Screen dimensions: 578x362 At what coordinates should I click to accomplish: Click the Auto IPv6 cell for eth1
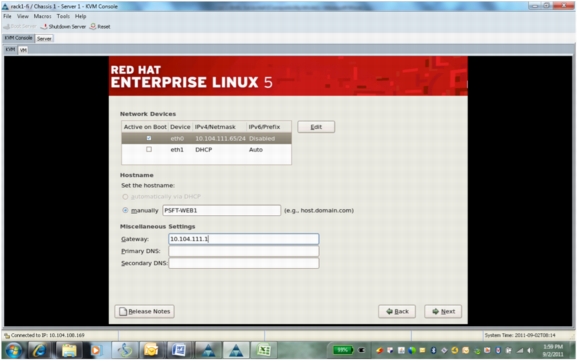[x=256, y=150]
